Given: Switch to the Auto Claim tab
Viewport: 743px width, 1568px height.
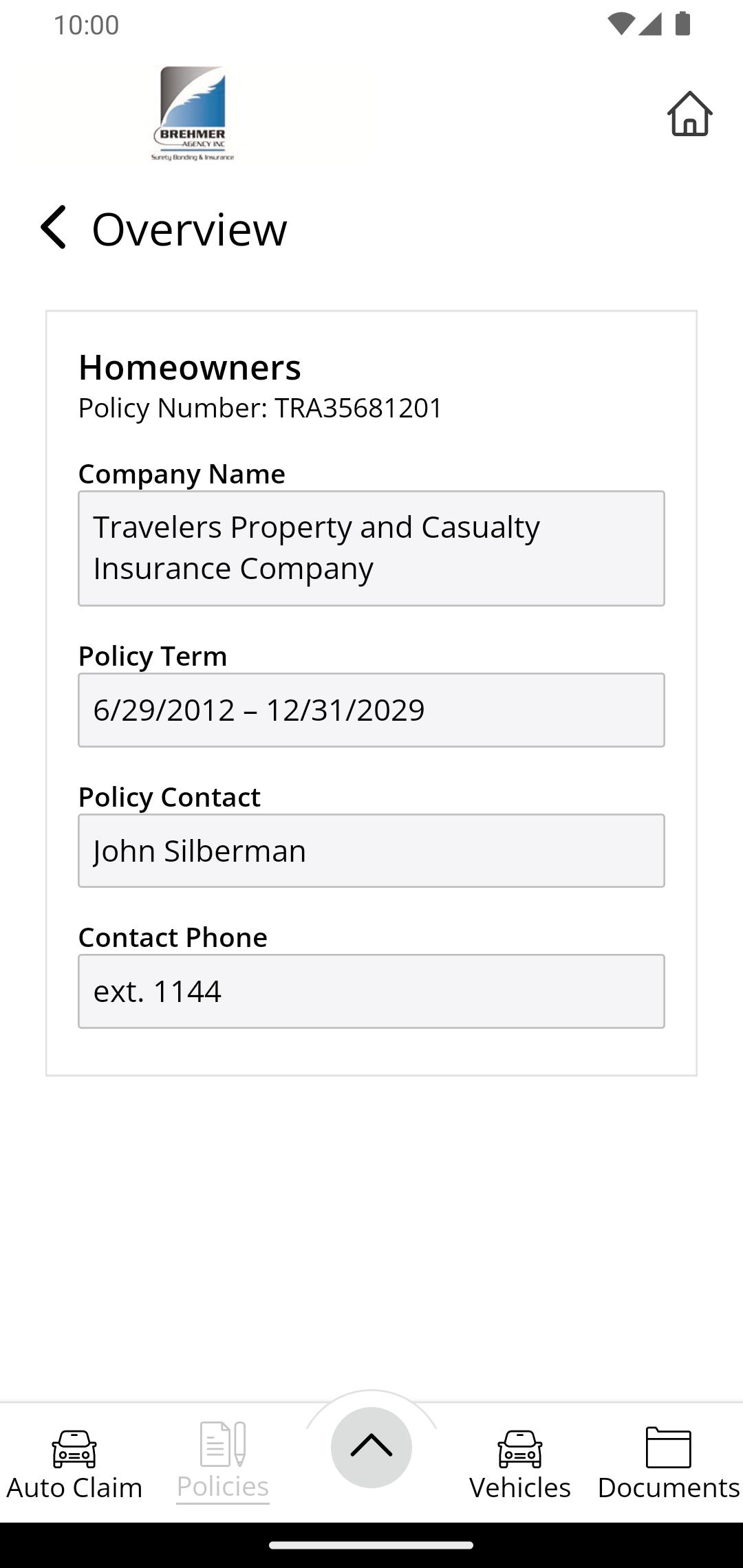Looking at the screenshot, I should tap(74, 1488).
